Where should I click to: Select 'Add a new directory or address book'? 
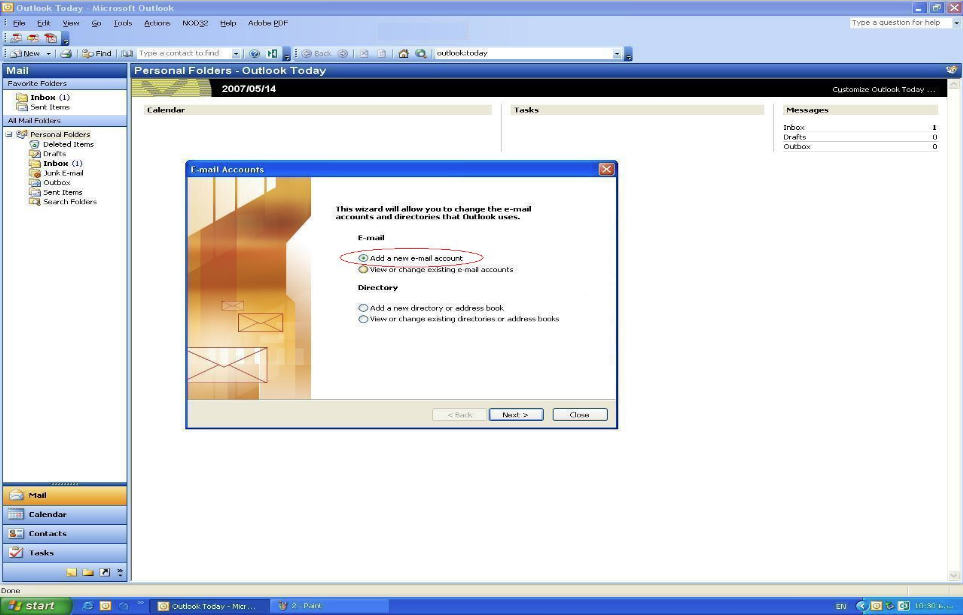364,308
